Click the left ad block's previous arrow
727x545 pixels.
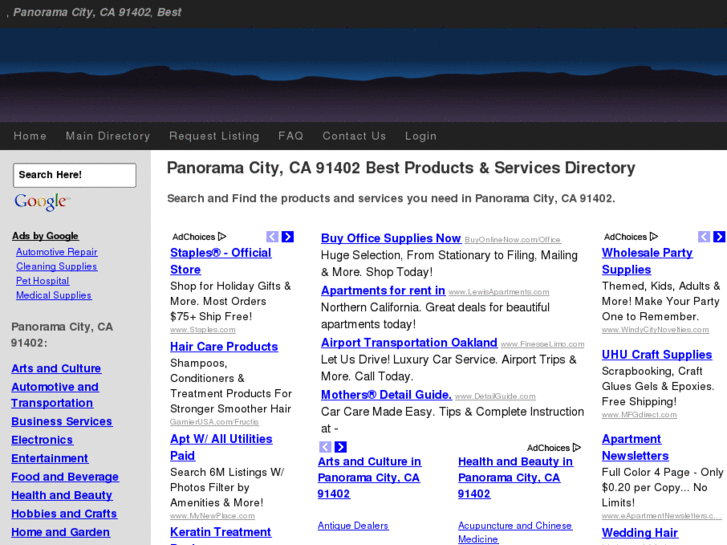point(272,237)
